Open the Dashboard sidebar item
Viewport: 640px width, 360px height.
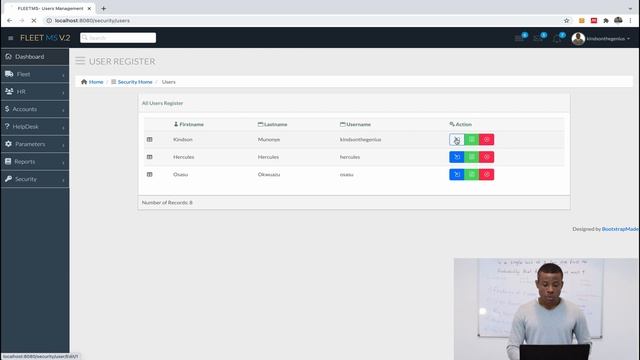35,57
